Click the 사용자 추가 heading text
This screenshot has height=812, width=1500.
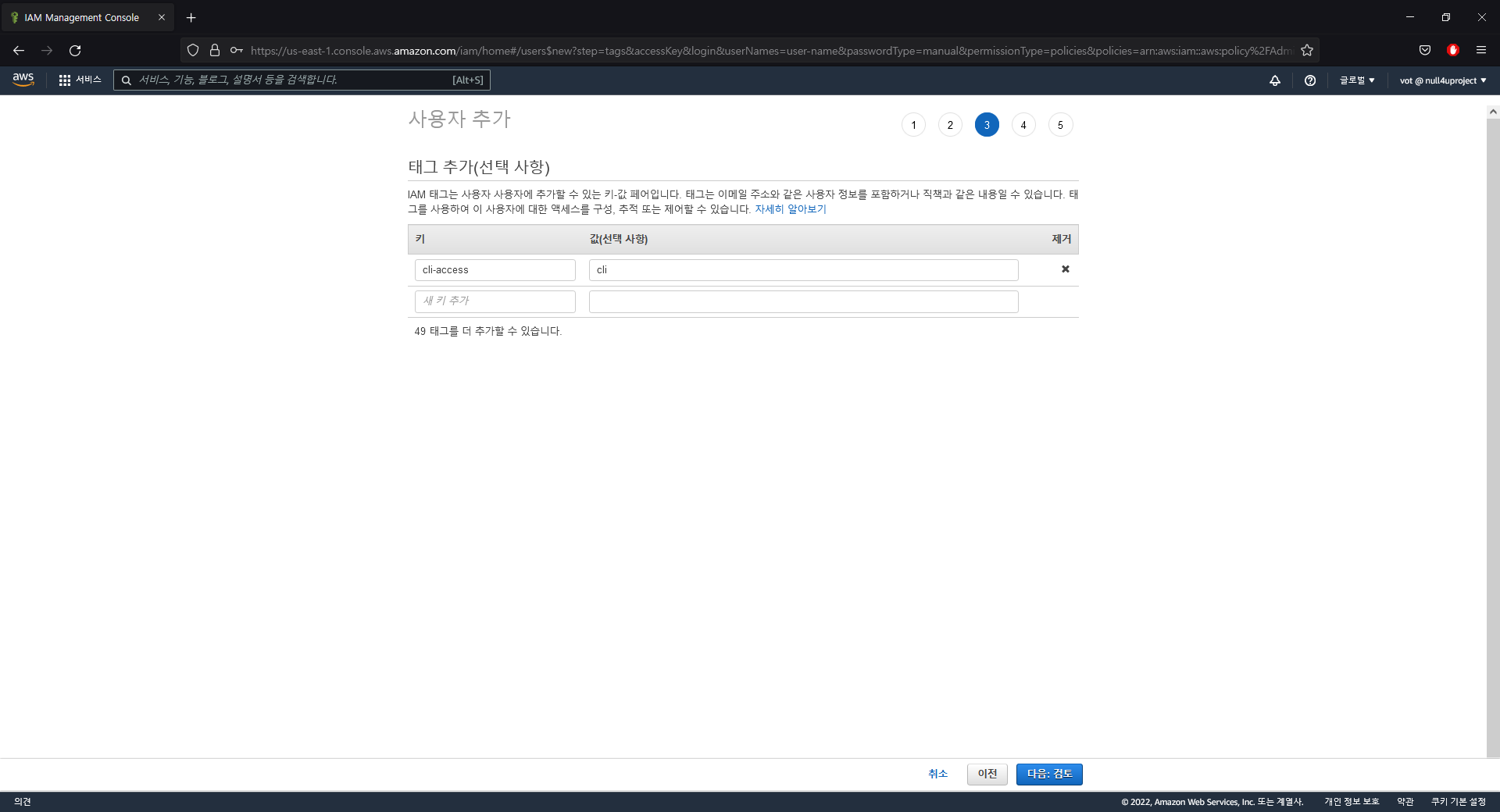[459, 119]
